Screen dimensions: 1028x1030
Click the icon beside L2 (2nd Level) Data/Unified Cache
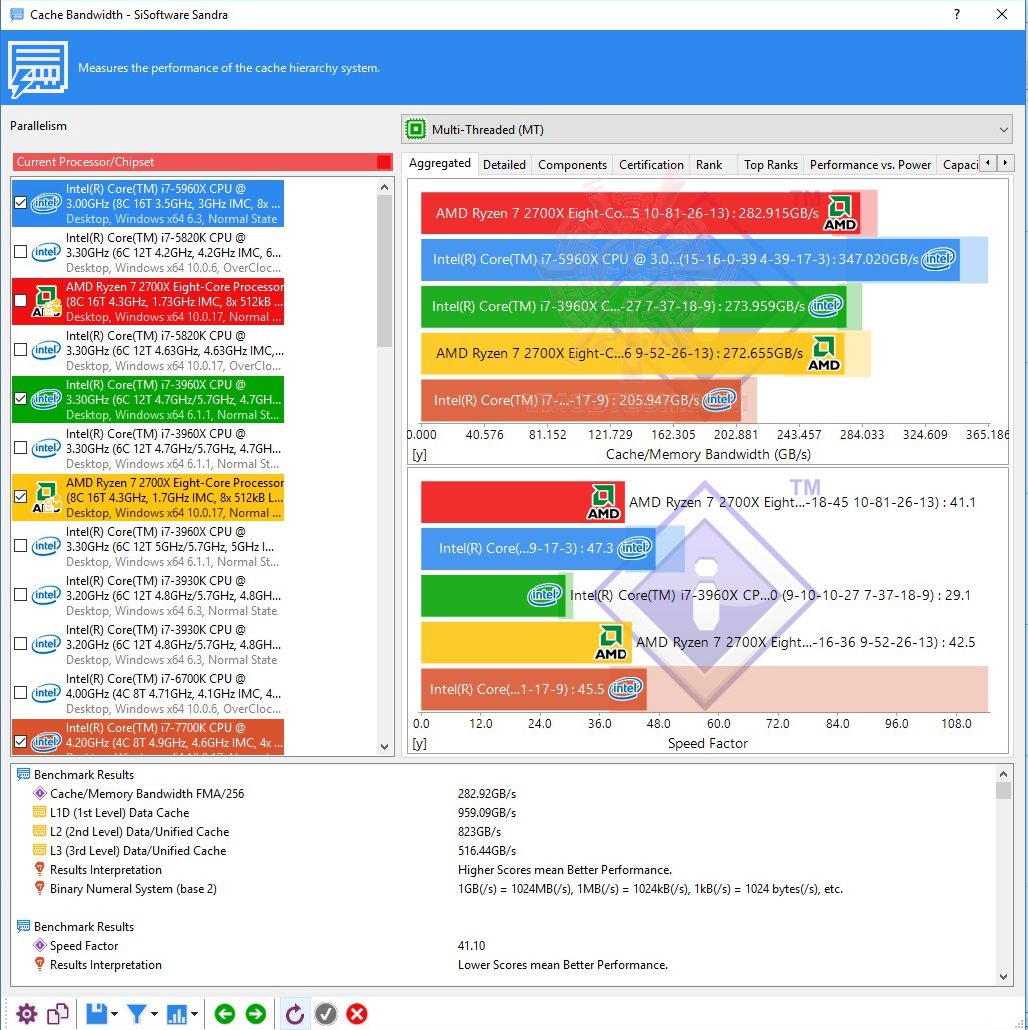tap(39, 832)
